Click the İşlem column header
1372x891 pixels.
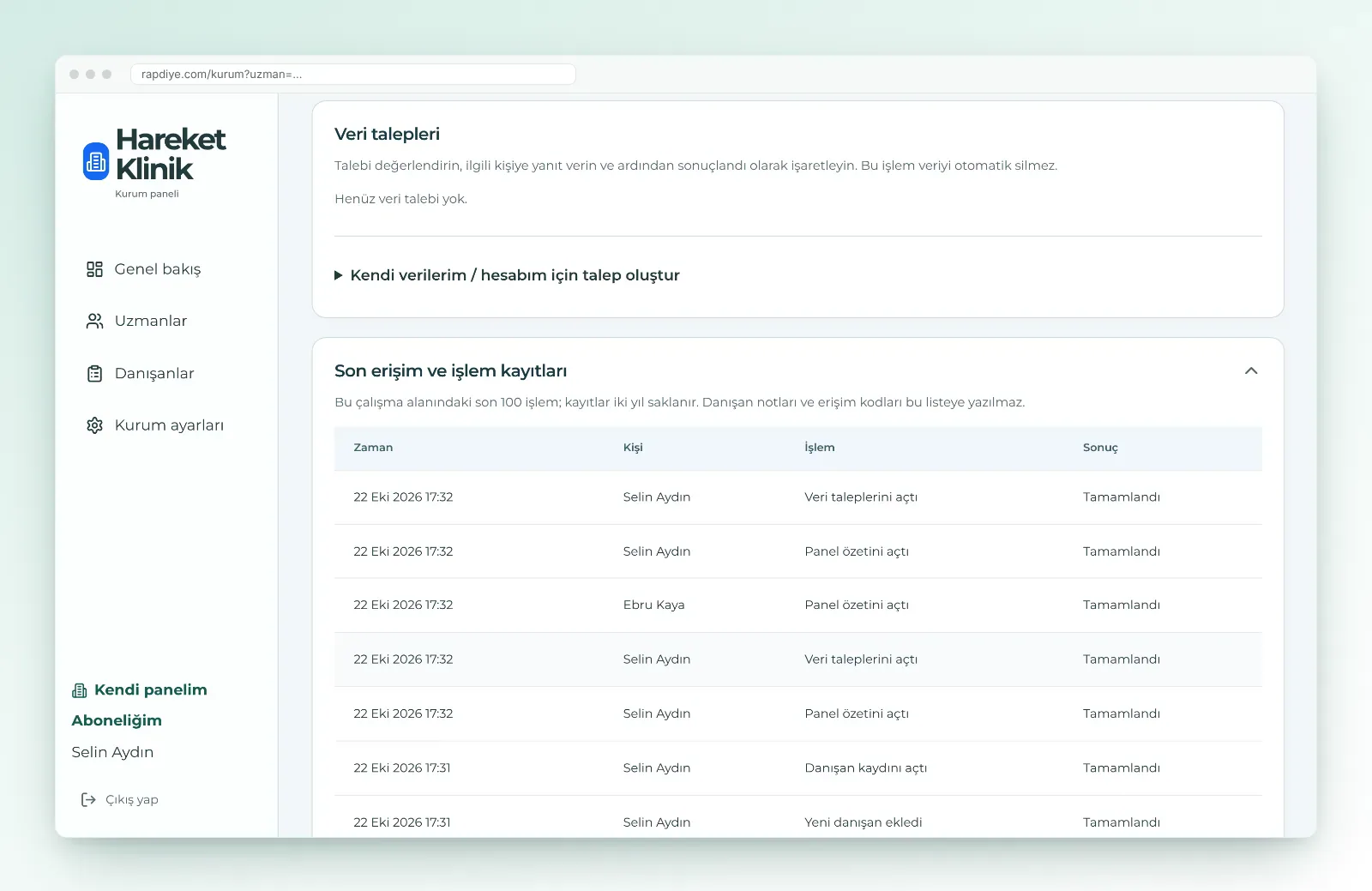(x=820, y=448)
